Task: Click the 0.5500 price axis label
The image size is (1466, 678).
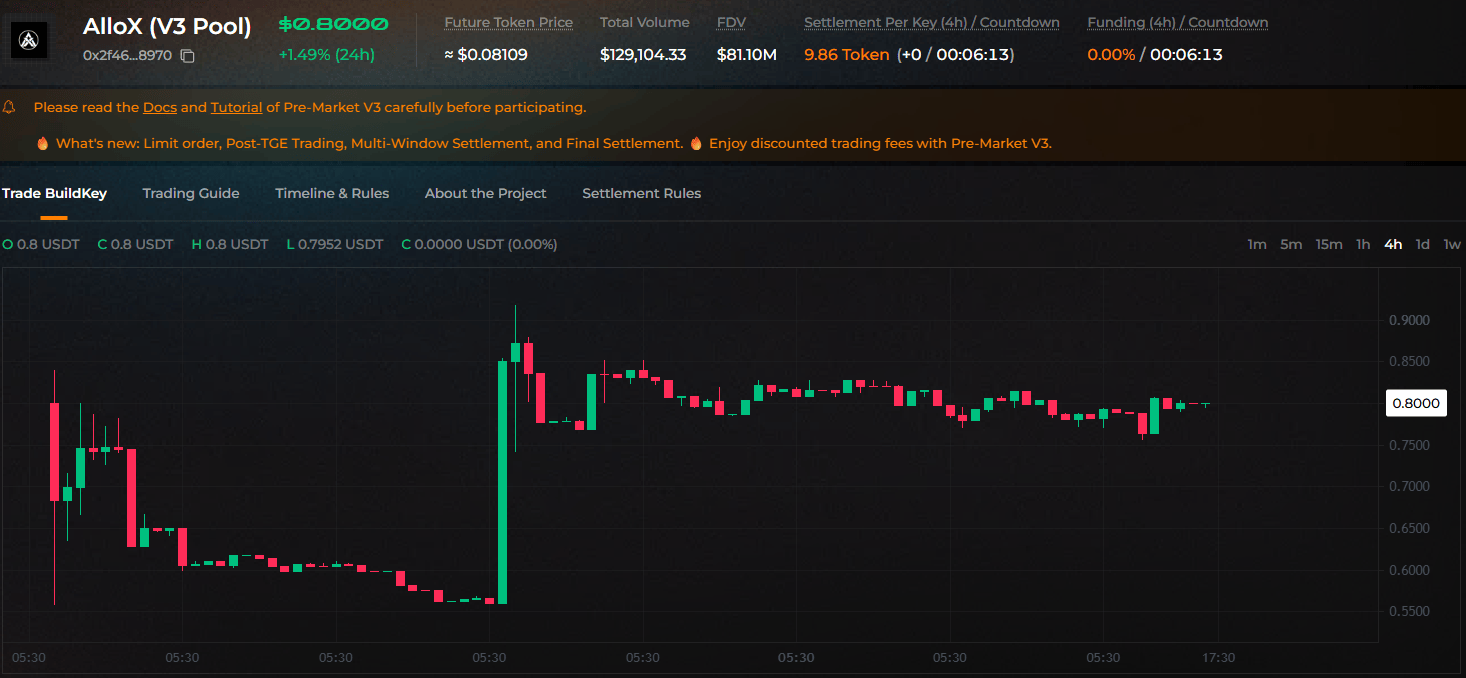Action: coord(1409,612)
